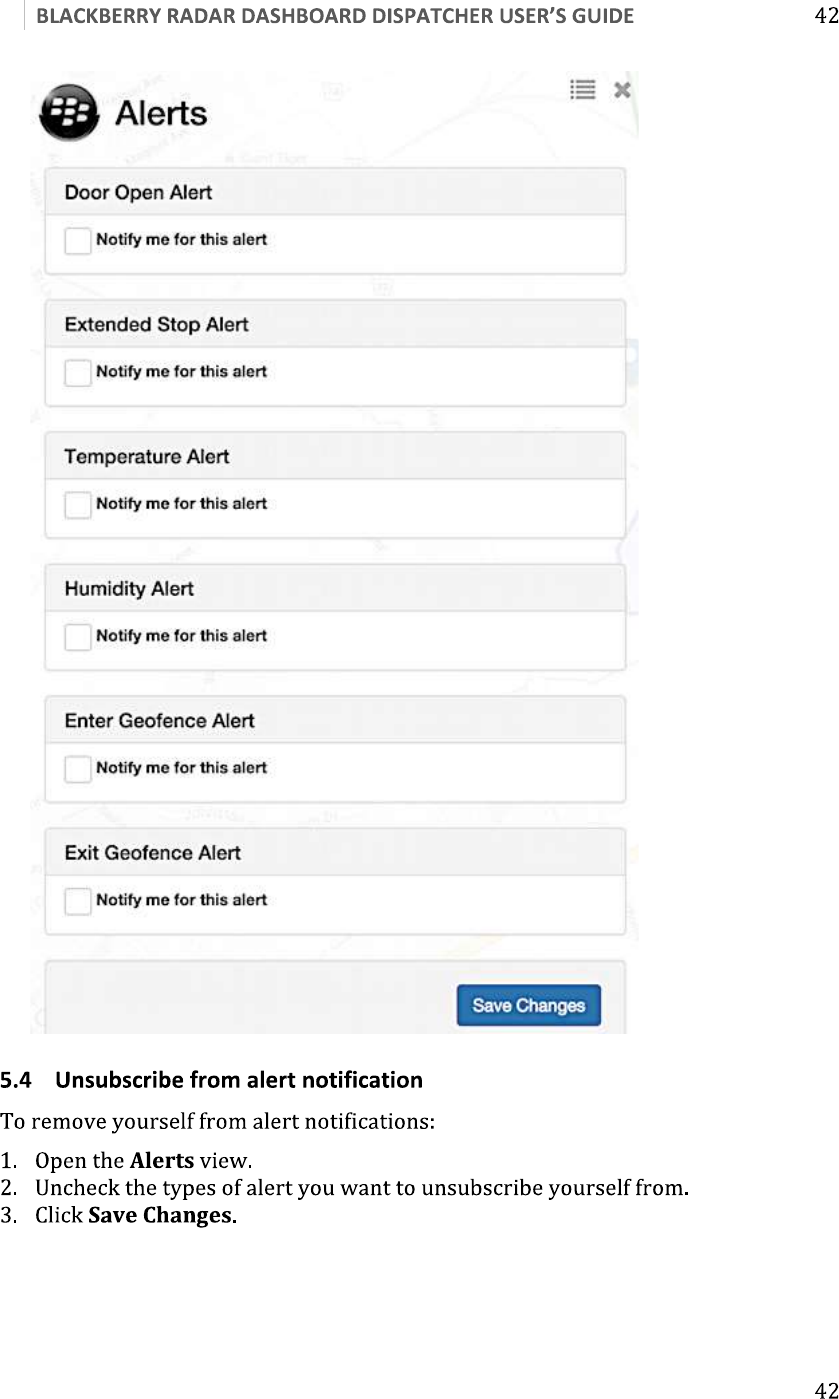Open the list menu icon beside the close button
This screenshot has height=1399, width=839.
point(583,90)
